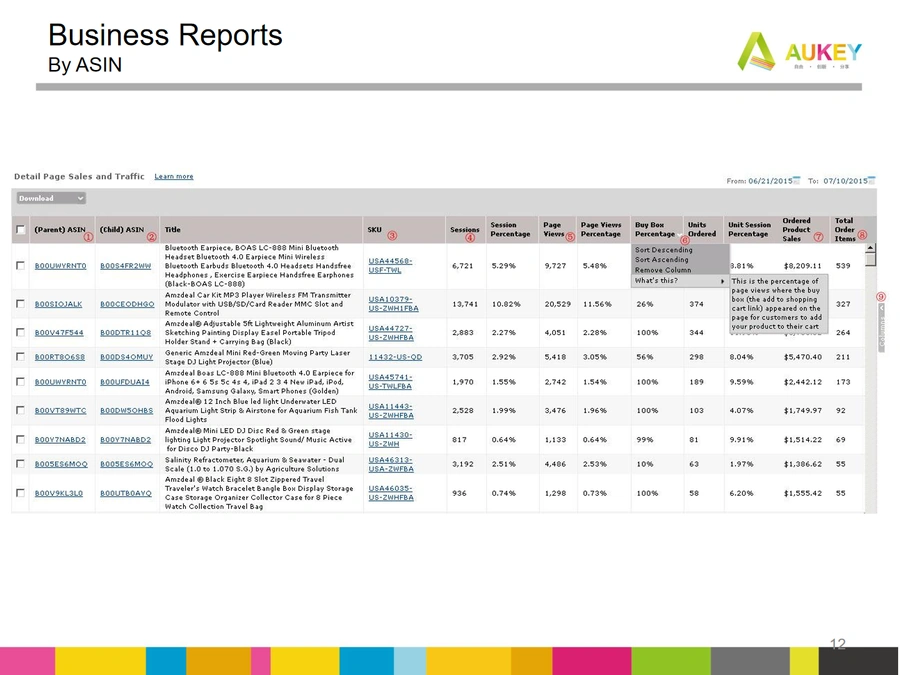Open child ASIN link B00DS4OMUY
This screenshot has height=675, width=900.
pyautogui.click(x=127, y=357)
